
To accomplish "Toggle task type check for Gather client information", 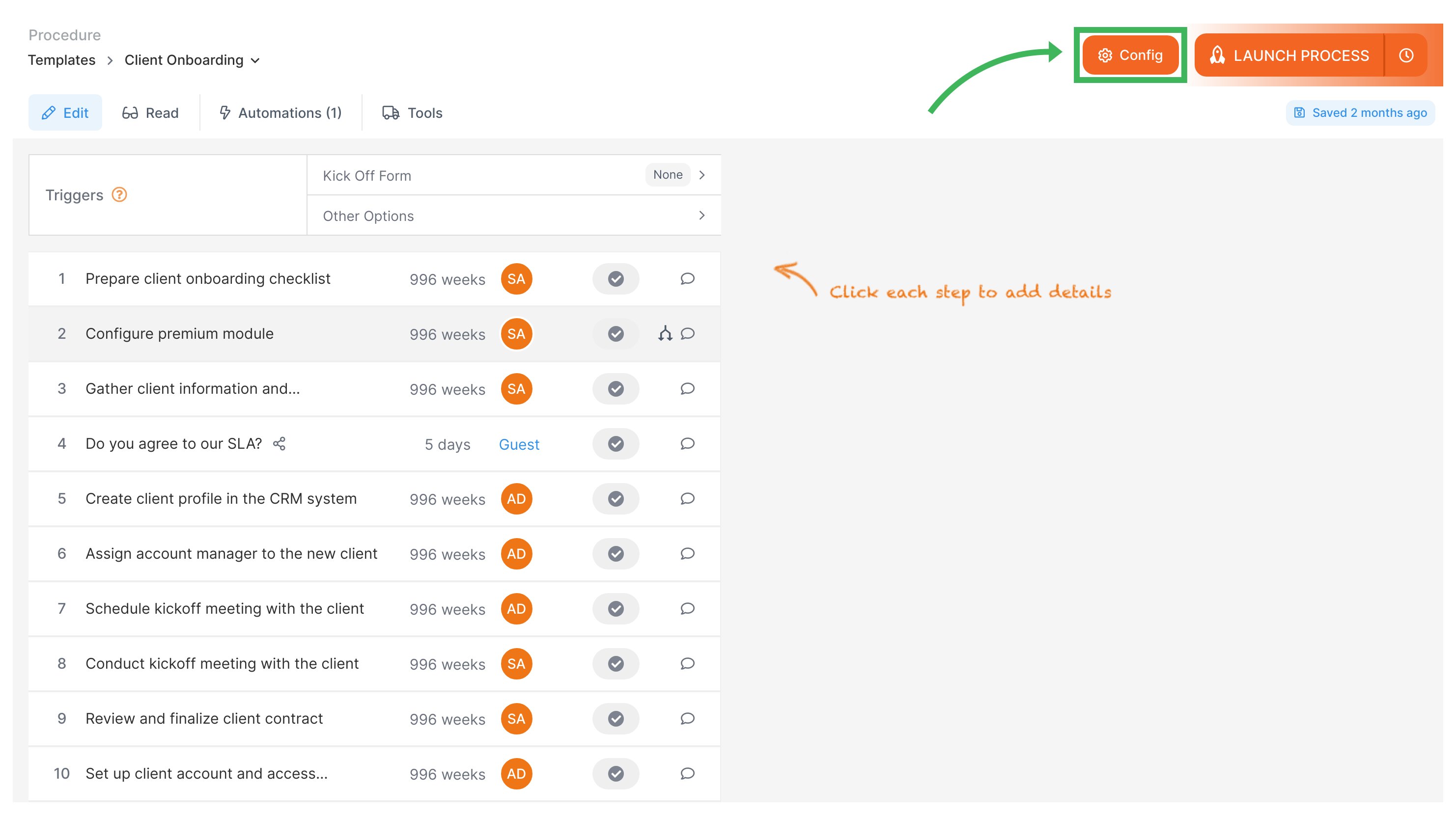I will 616,389.
